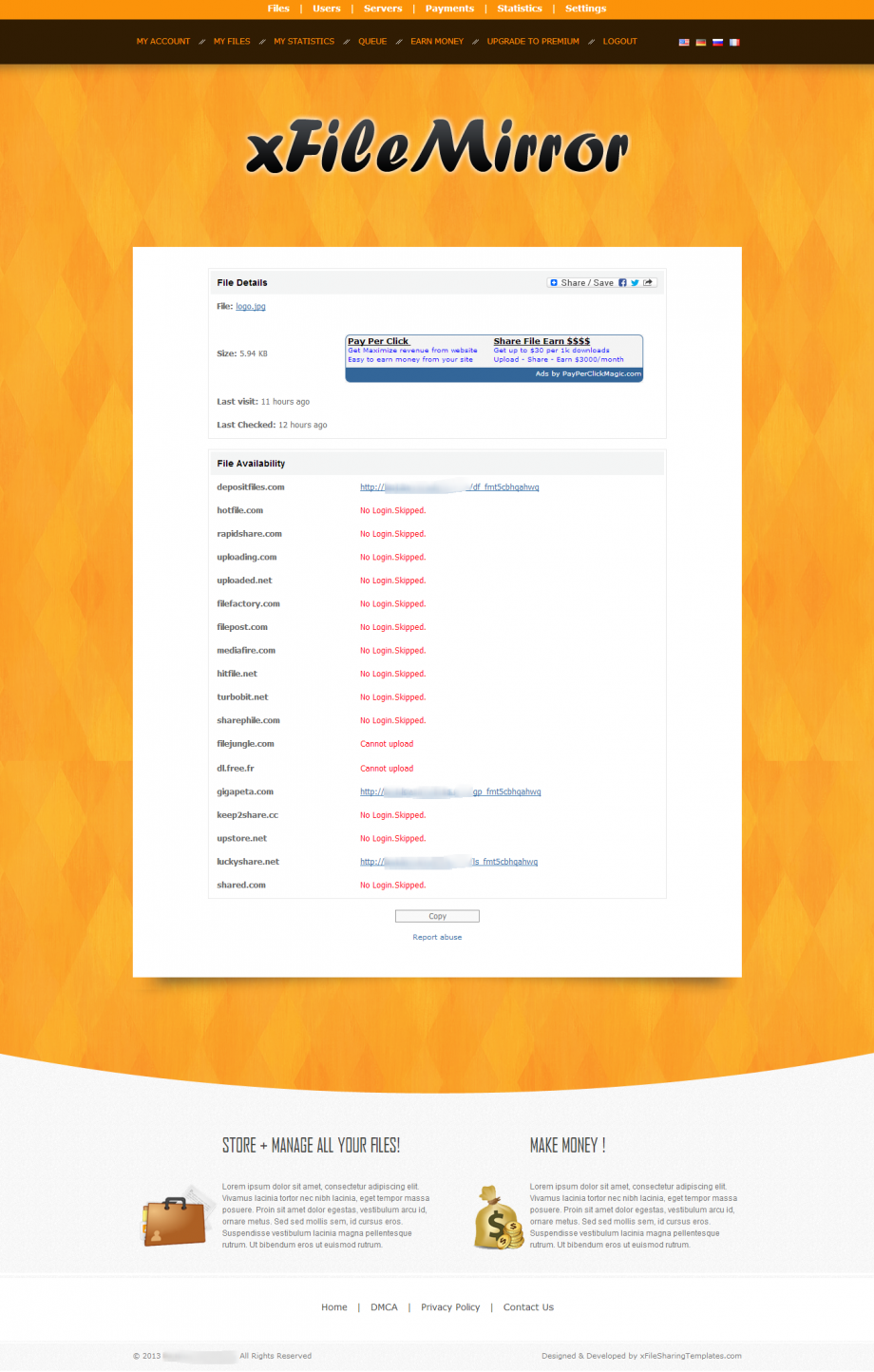Click the Size 5.94 KB text
The height and width of the screenshot is (1372, 874).
pos(242,353)
